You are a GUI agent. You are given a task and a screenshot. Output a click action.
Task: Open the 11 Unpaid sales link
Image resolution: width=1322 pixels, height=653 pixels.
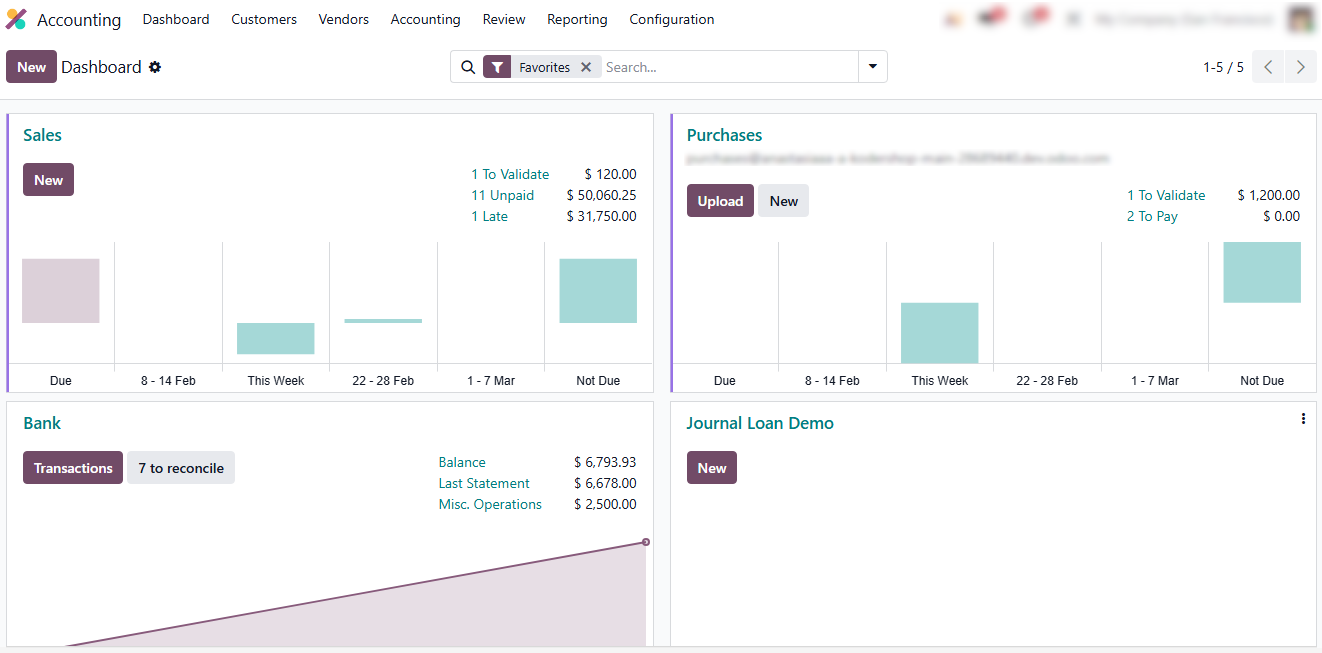tap(502, 195)
